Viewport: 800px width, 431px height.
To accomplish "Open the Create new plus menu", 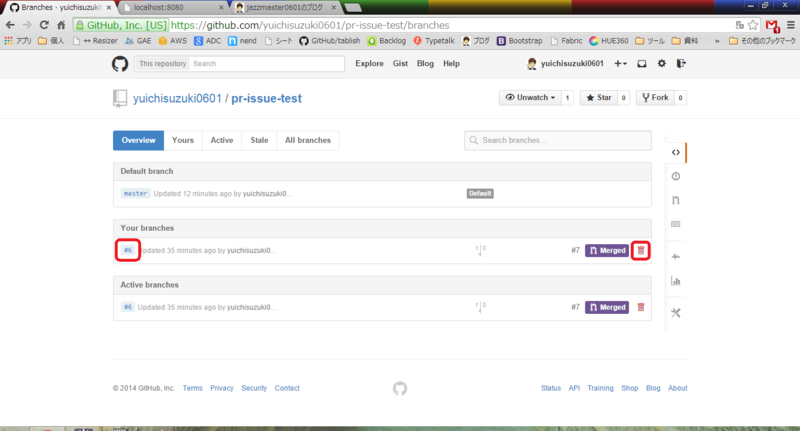I will tap(620, 64).
